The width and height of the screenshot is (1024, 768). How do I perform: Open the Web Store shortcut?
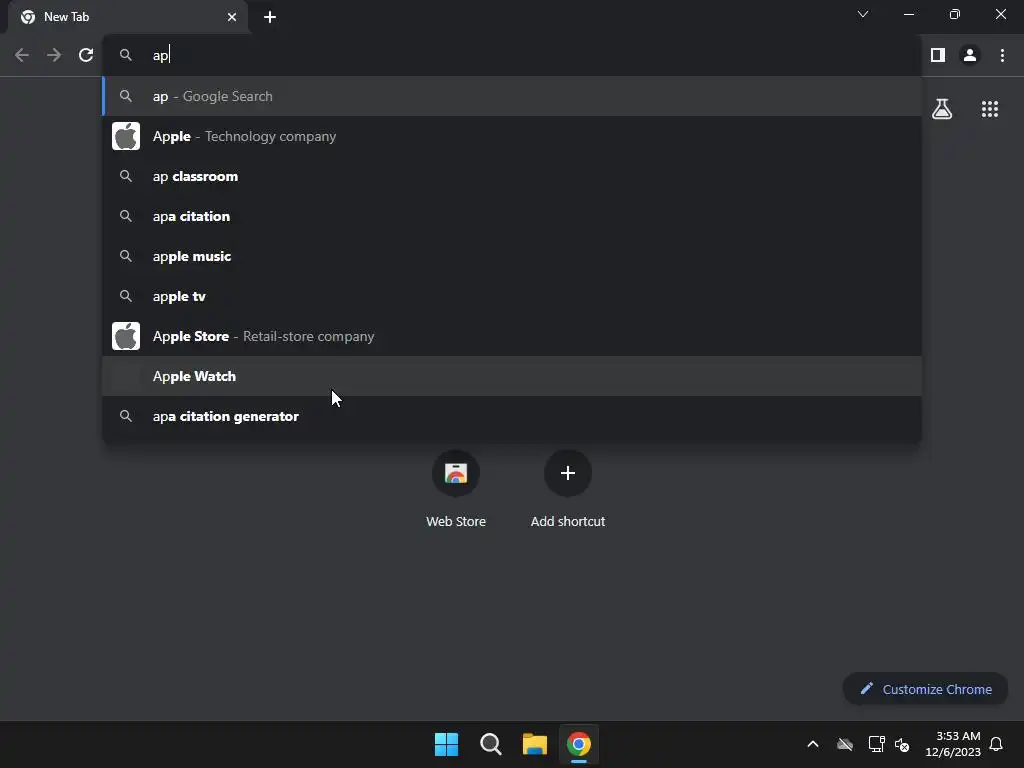pyautogui.click(x=456, y=489)
